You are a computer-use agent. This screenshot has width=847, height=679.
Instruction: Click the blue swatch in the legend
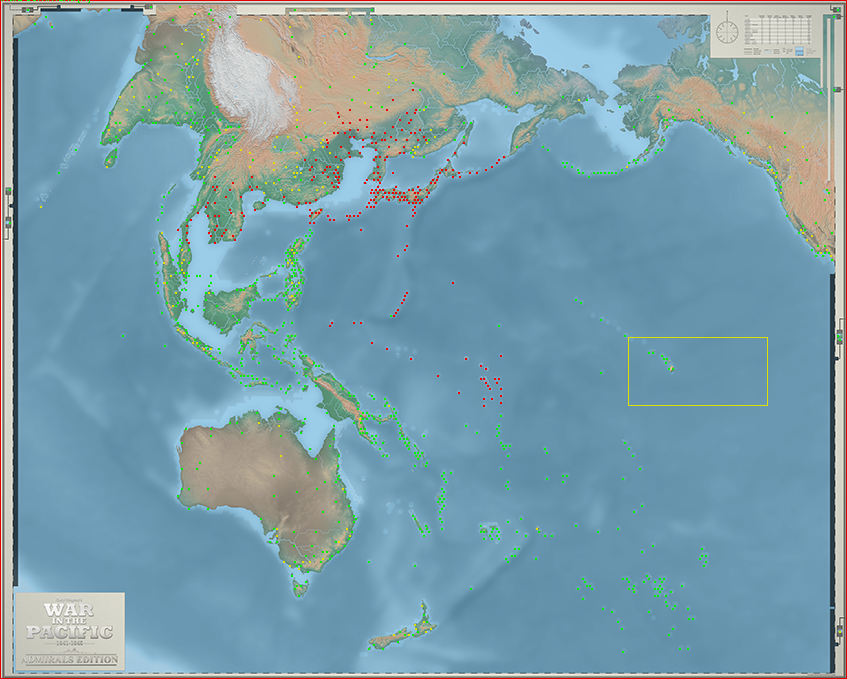tap(799, 51)
